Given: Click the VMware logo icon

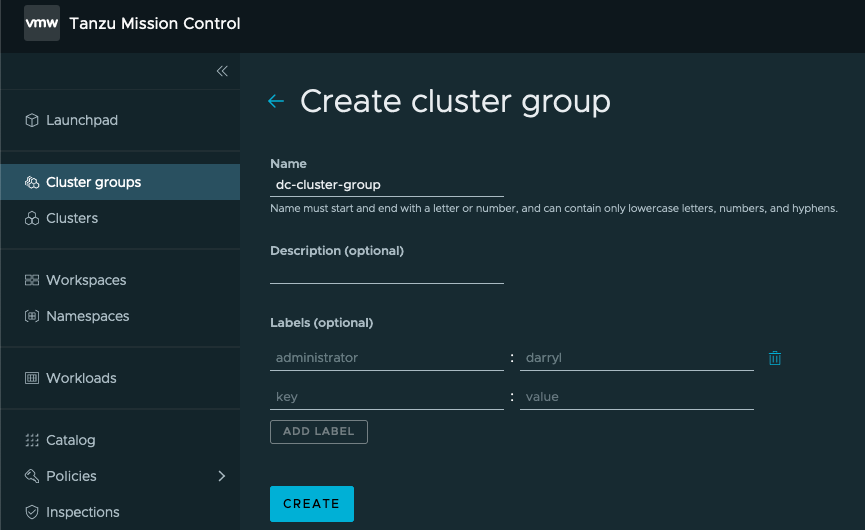Looking at the screenshot, I should [42, 23].
